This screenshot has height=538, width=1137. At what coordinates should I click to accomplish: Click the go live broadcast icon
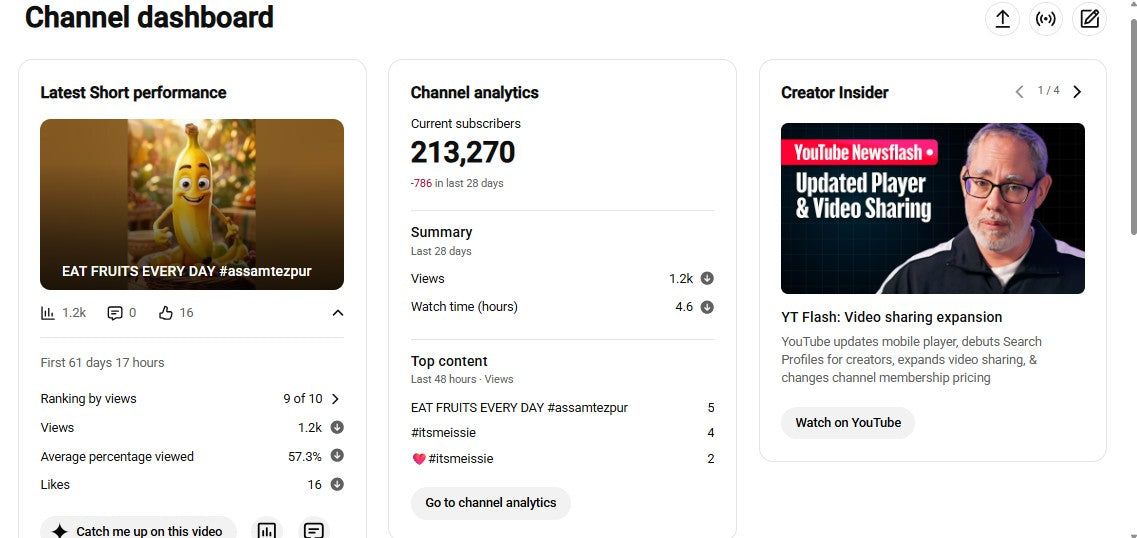[1046, 19]
